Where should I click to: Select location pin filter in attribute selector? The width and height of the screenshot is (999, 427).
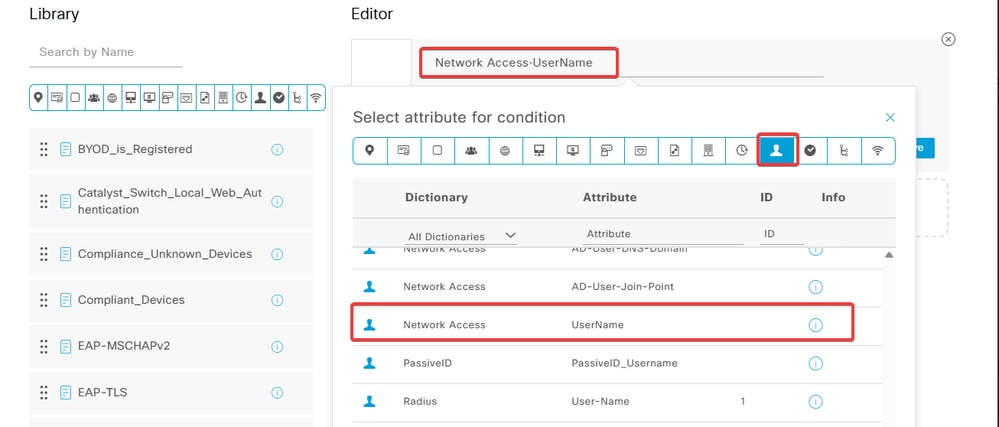coord(370,150)
